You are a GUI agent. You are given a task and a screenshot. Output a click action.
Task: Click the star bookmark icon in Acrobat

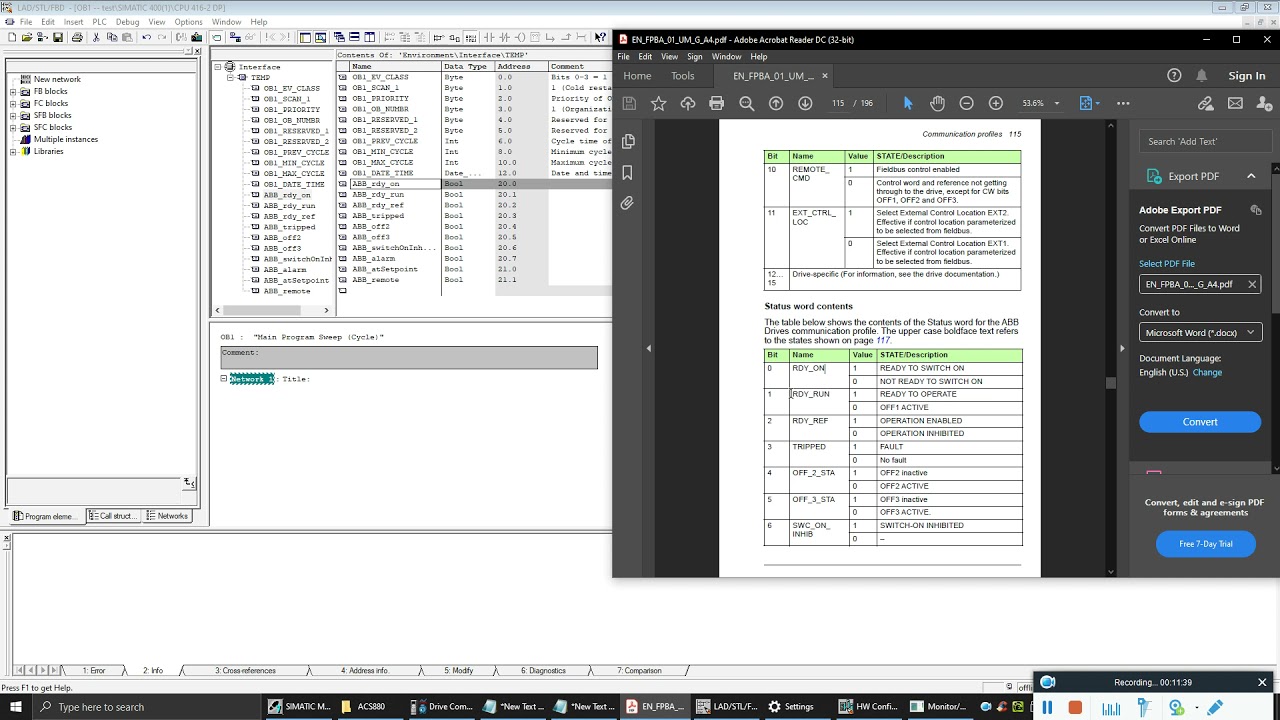658,103
